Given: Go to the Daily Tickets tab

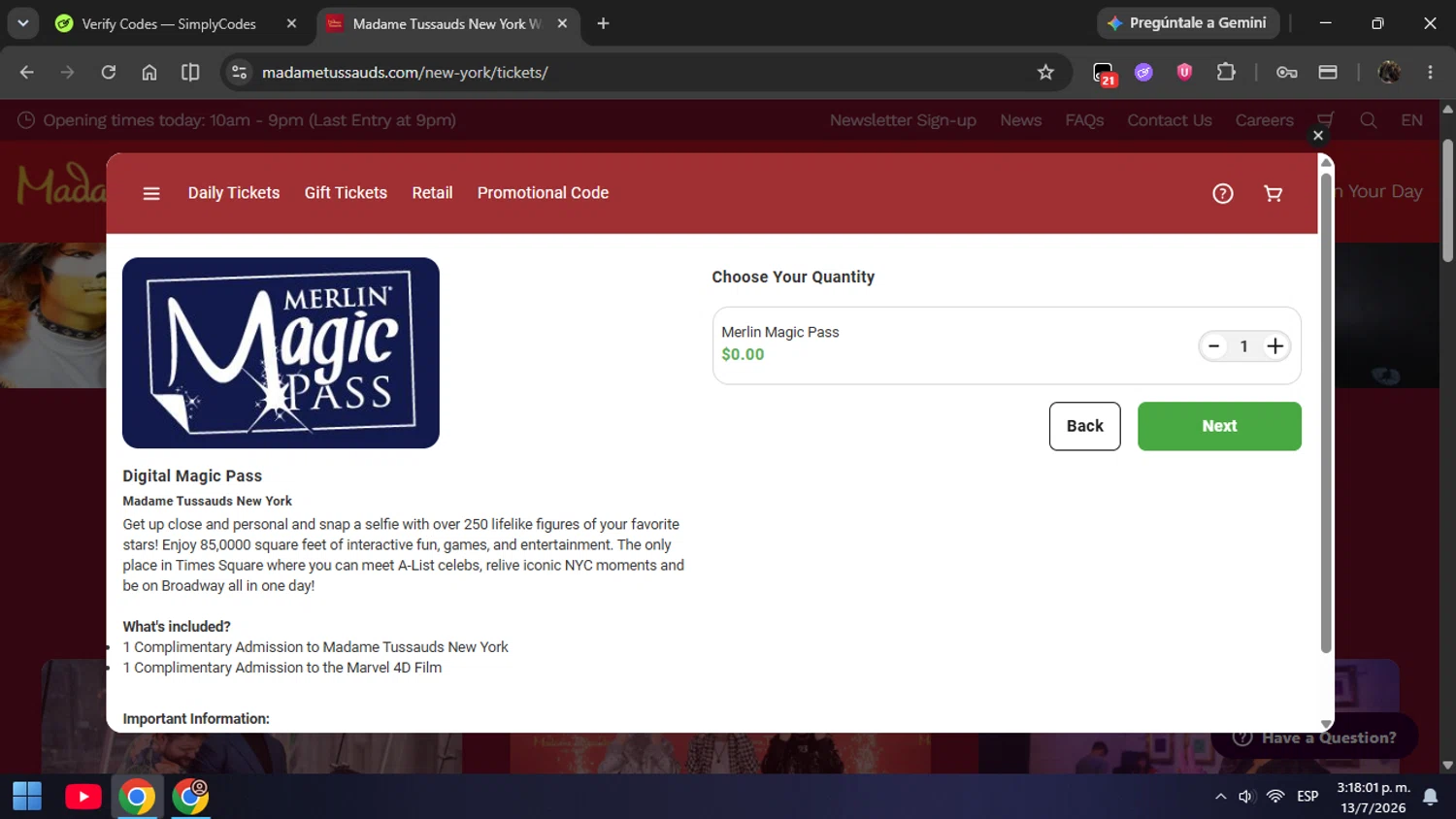Looking at the screenshot, I should pyautogui.click(x=234, y=193).
